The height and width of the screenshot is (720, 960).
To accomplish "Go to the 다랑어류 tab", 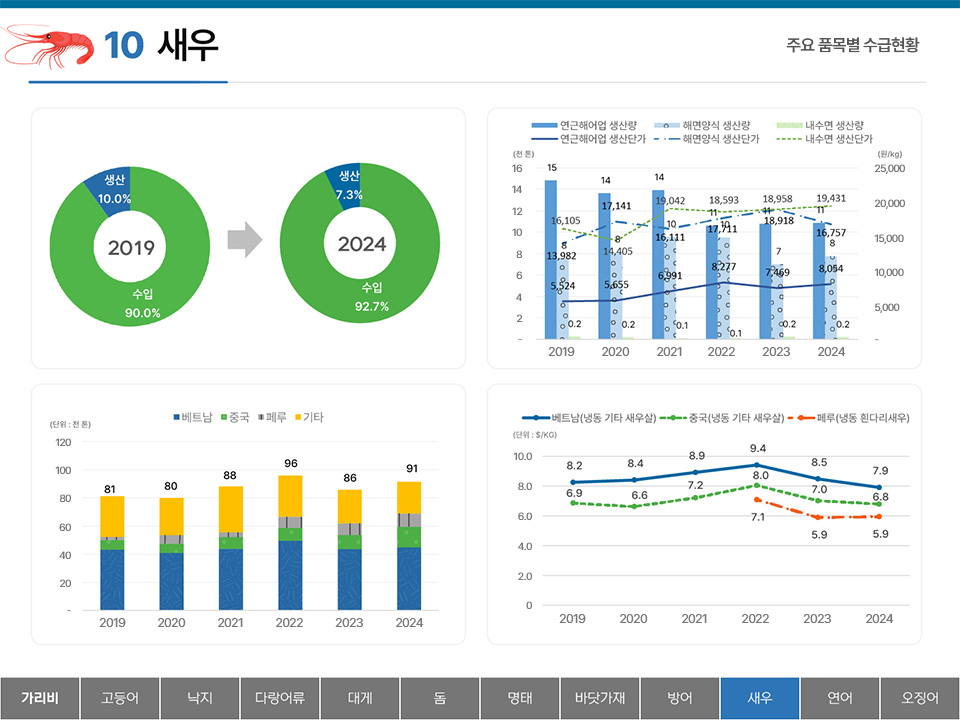I will pos(280,698).
